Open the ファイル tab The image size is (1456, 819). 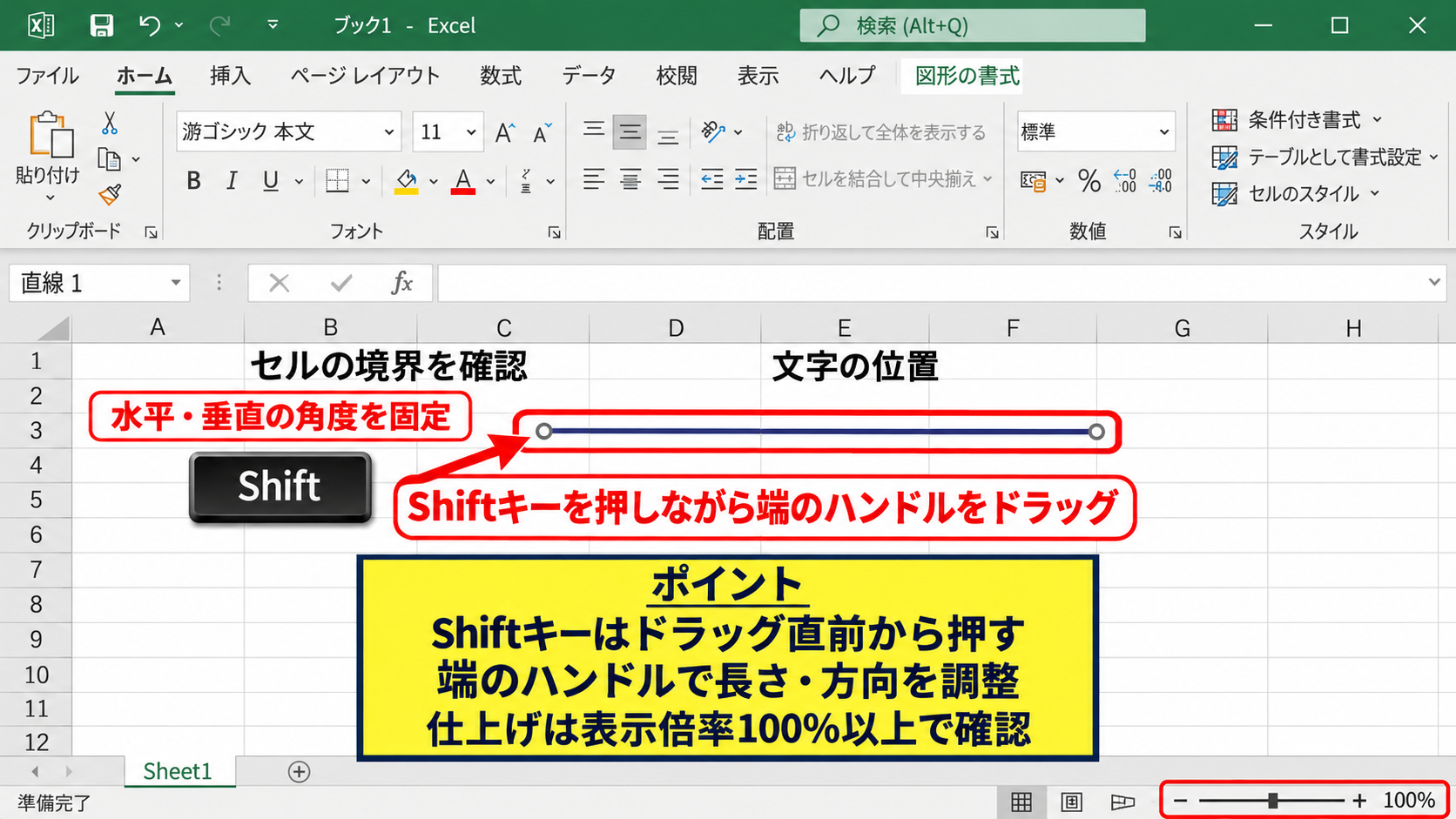tap(48, 76)
